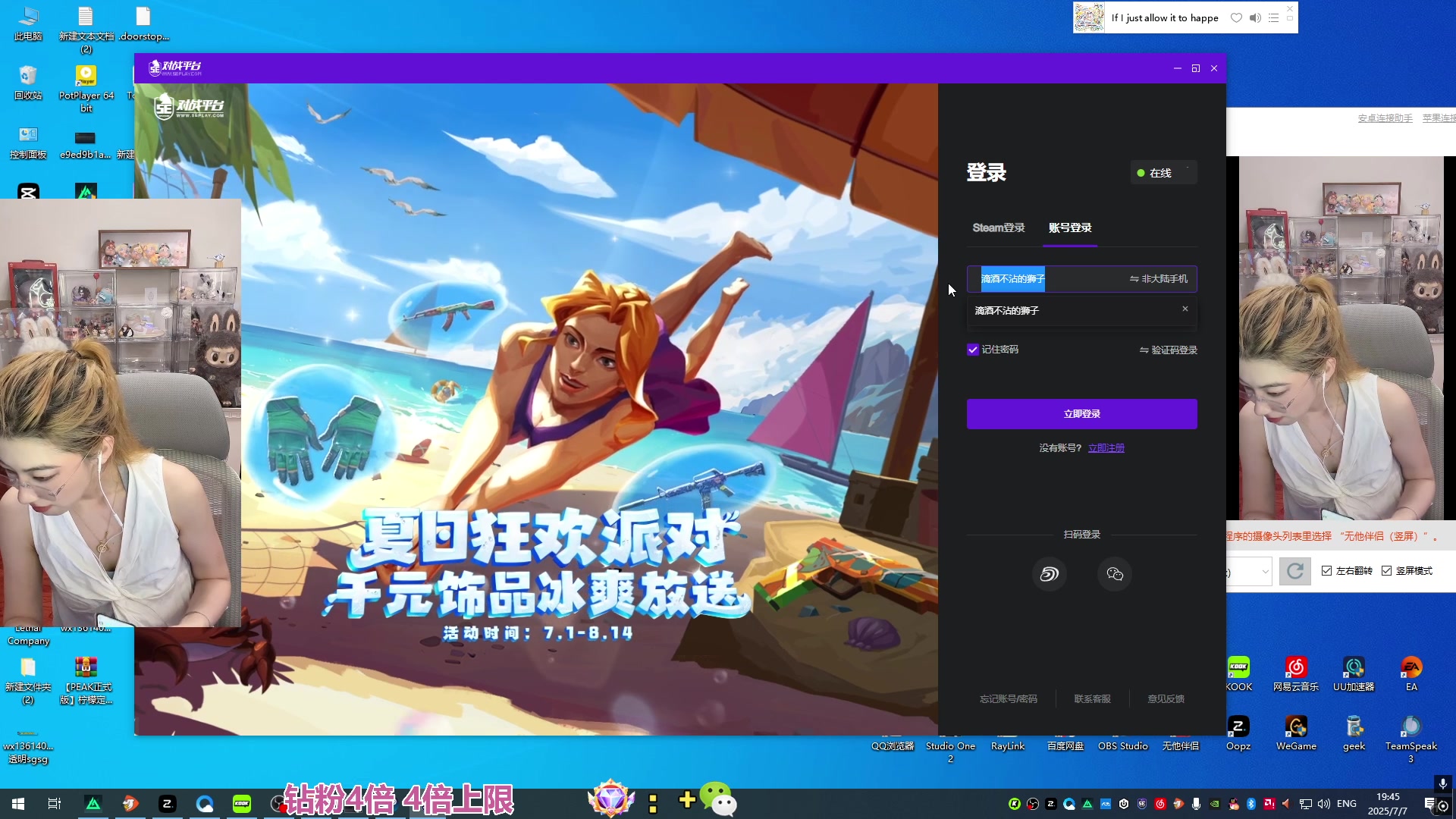Open the 回收站 desktop icon
Viewport: 1456px width, 819px height.
(28, 82)
